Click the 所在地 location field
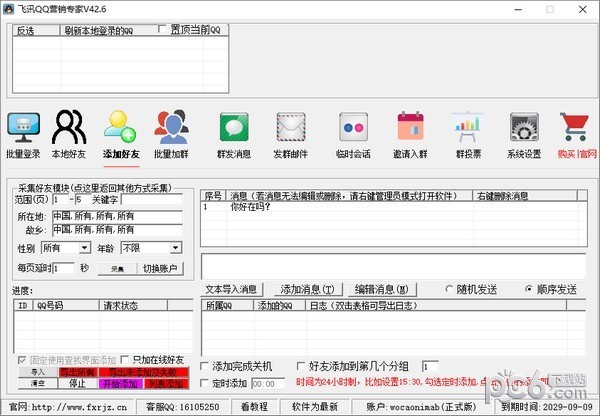 click(x=117, y=217)
